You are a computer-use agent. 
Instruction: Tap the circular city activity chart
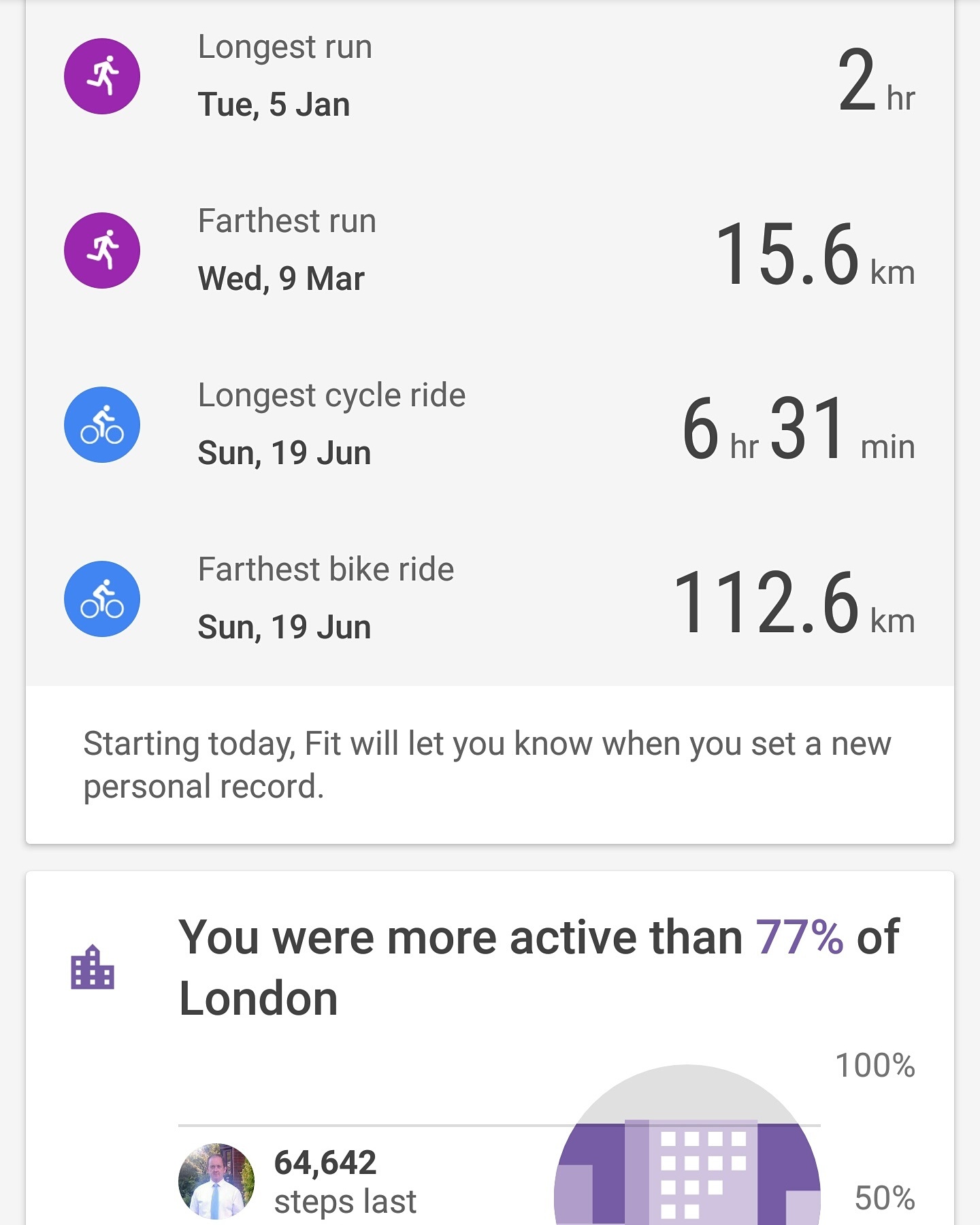(x=687, y=1145)
